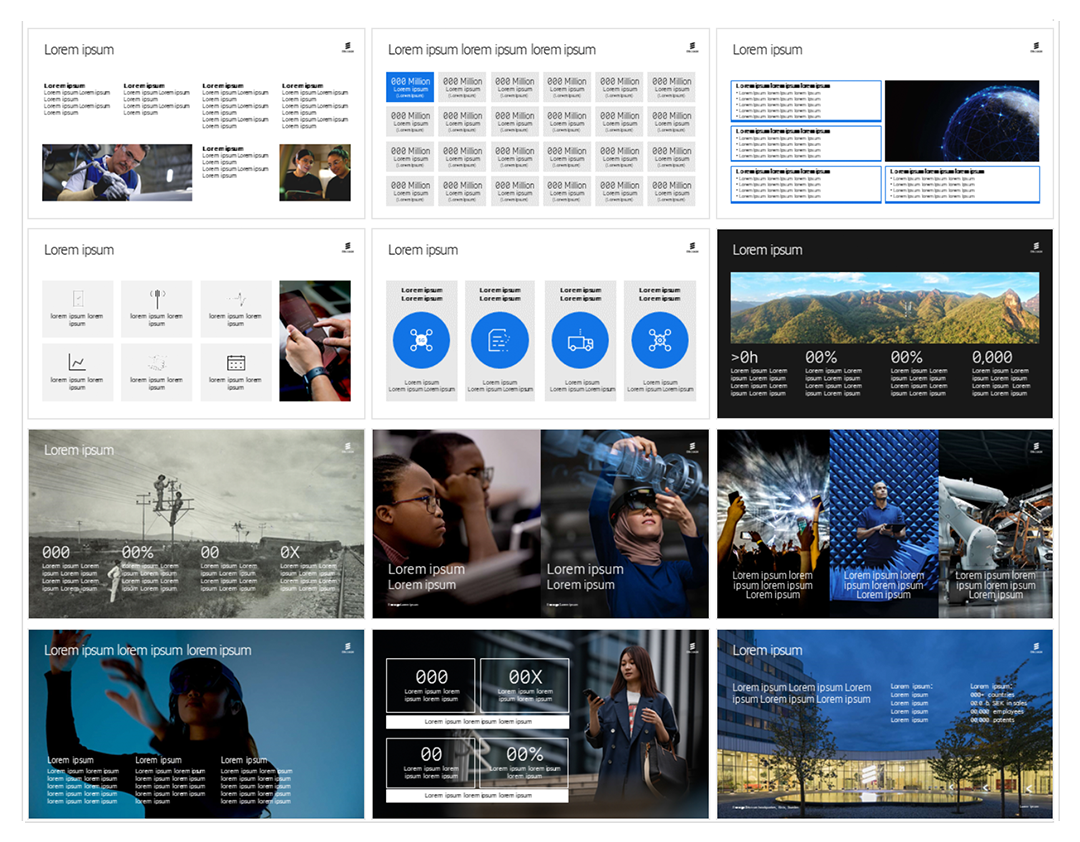Screen dimensions: 1080x842
Task: Click the pulse waveform icon tile
Action: [x=236, y=309]
